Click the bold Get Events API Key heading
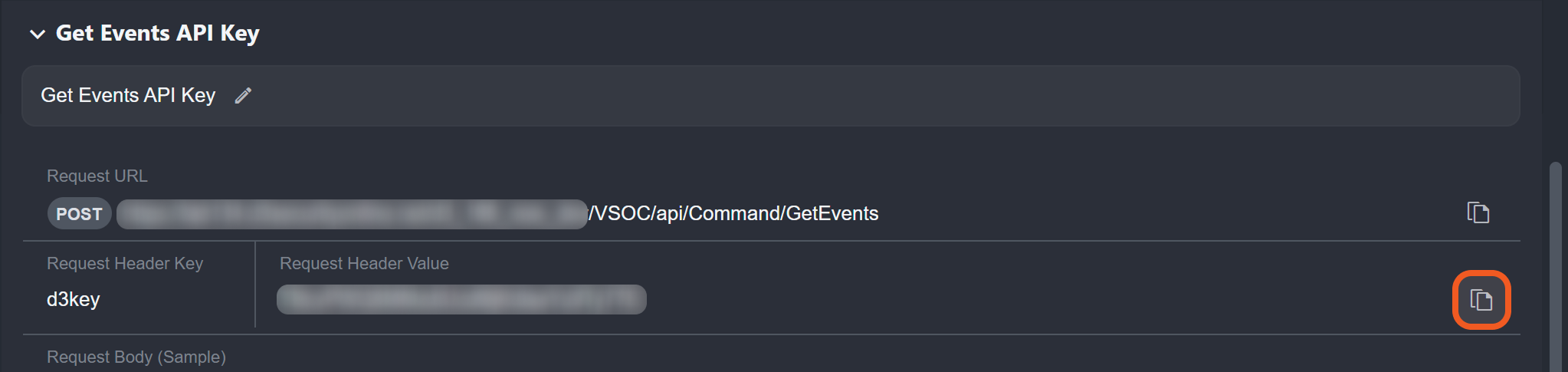1568x372 pixels. pyautogui.click(x=158, y=34)
